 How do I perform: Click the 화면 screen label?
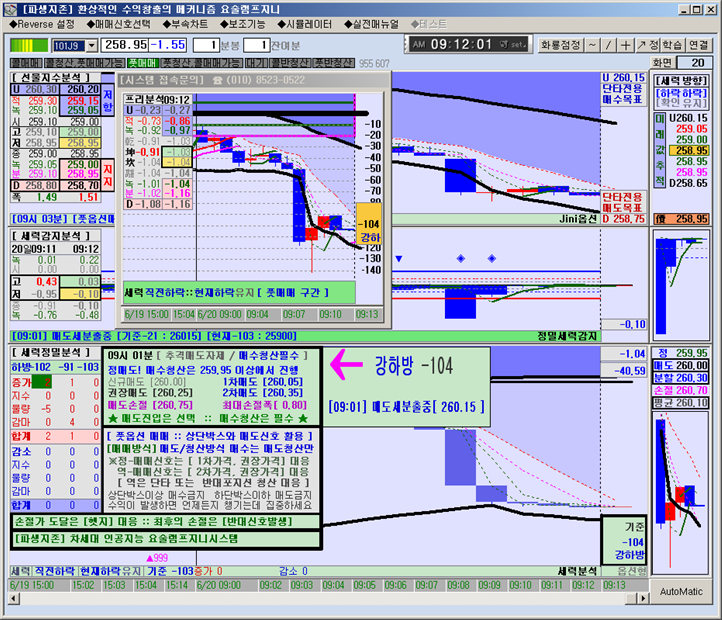click(x=662, y=63)
